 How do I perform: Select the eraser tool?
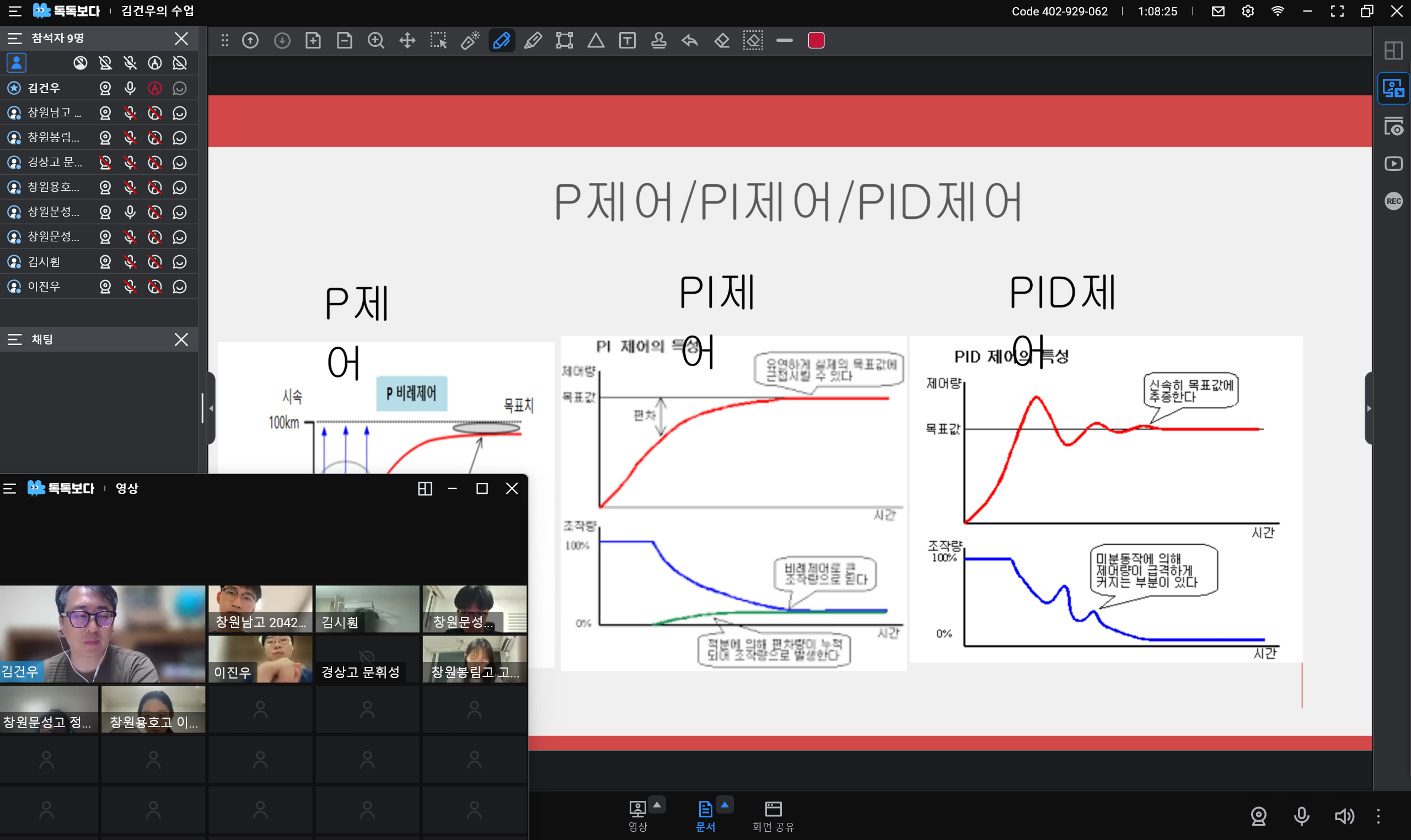pos(721,41)
